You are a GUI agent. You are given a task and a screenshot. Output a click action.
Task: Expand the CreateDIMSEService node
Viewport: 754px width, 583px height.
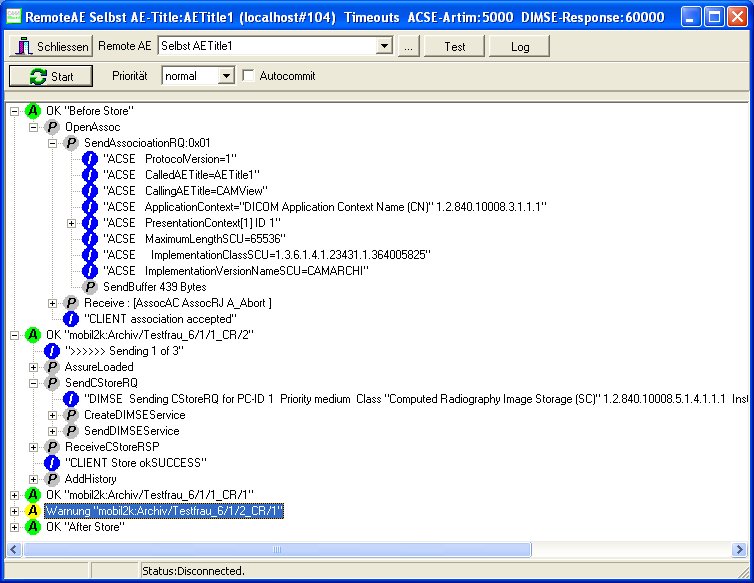tap(52, 415)
